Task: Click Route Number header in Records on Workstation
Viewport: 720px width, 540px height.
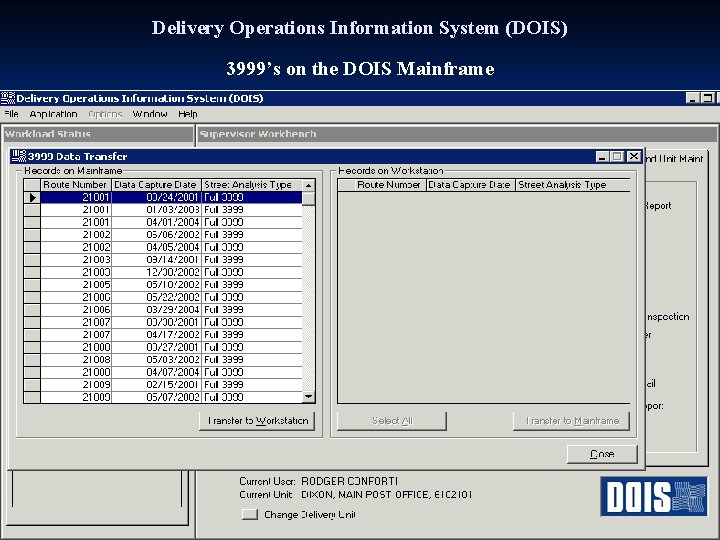Action: tap(388, 185)
